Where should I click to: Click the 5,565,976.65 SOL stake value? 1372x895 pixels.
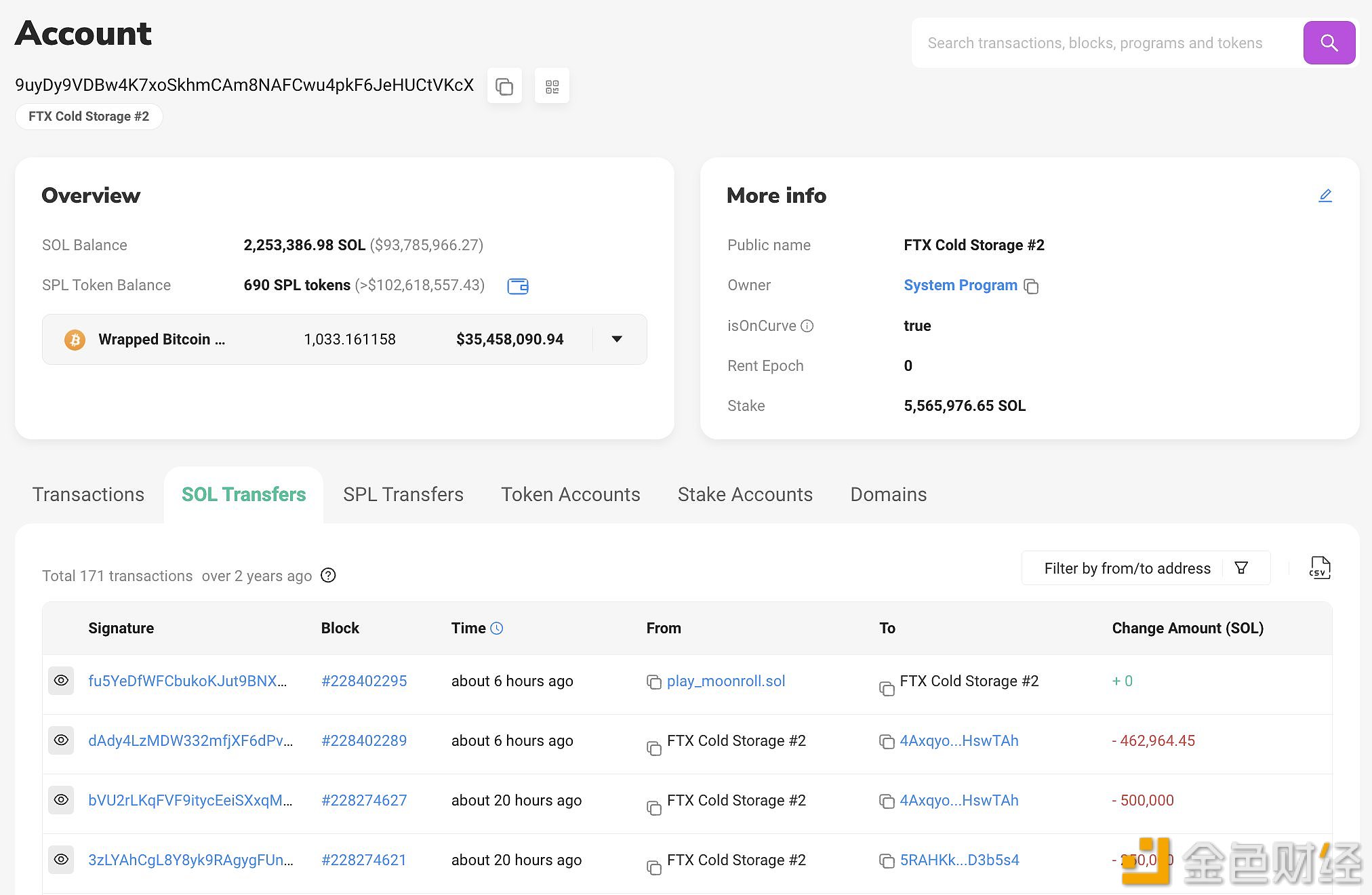pos(965,405)
